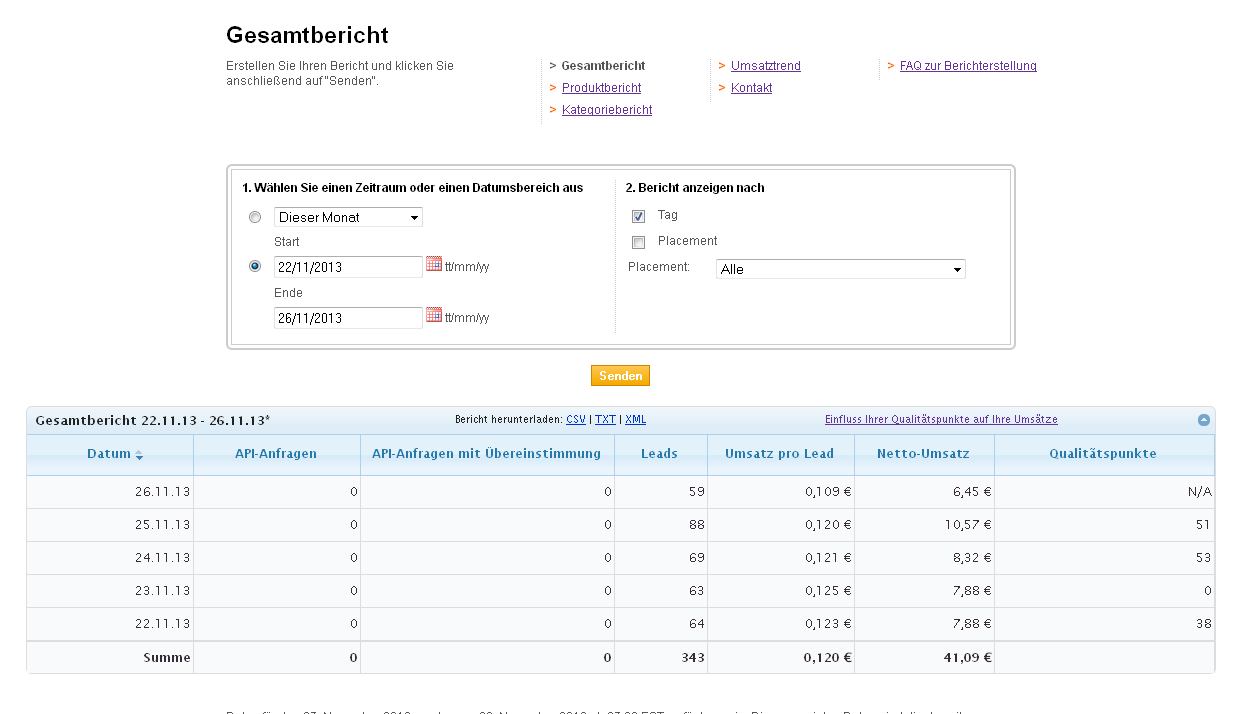Select the custom date range radio button
Image resolution: width=1234 pixels, height=714 pixels.
[x=255, y=266]
